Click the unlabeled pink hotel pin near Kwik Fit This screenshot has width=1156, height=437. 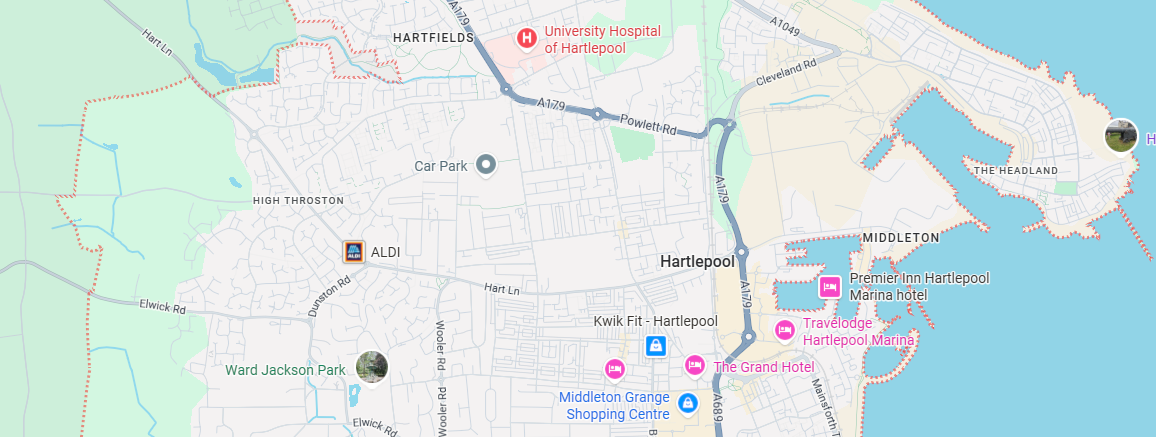point(614,368)
